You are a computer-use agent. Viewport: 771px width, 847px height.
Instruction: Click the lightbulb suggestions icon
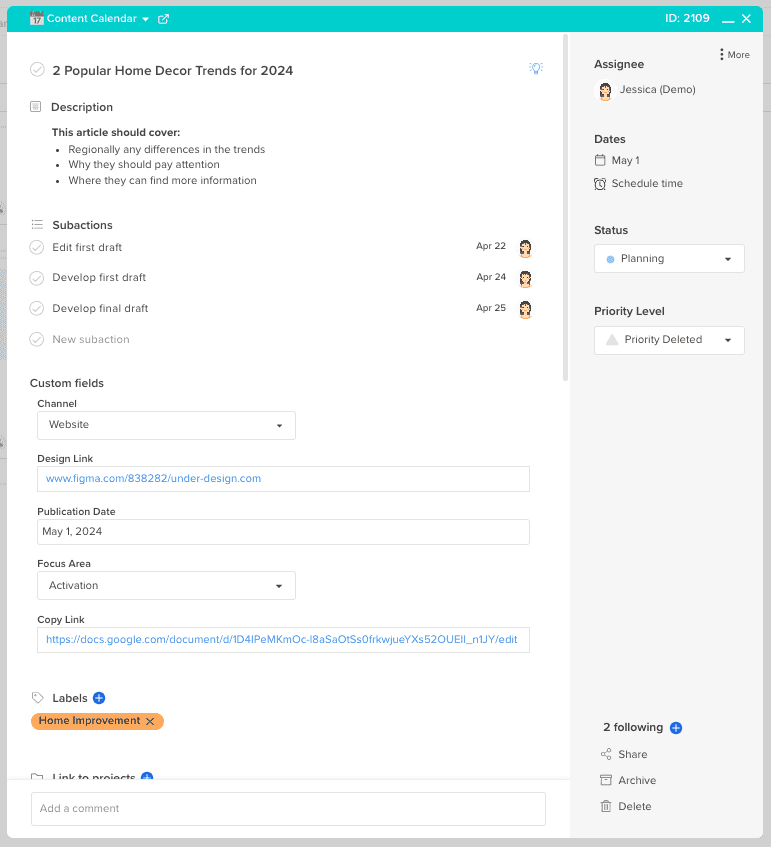tap(535, 68)
